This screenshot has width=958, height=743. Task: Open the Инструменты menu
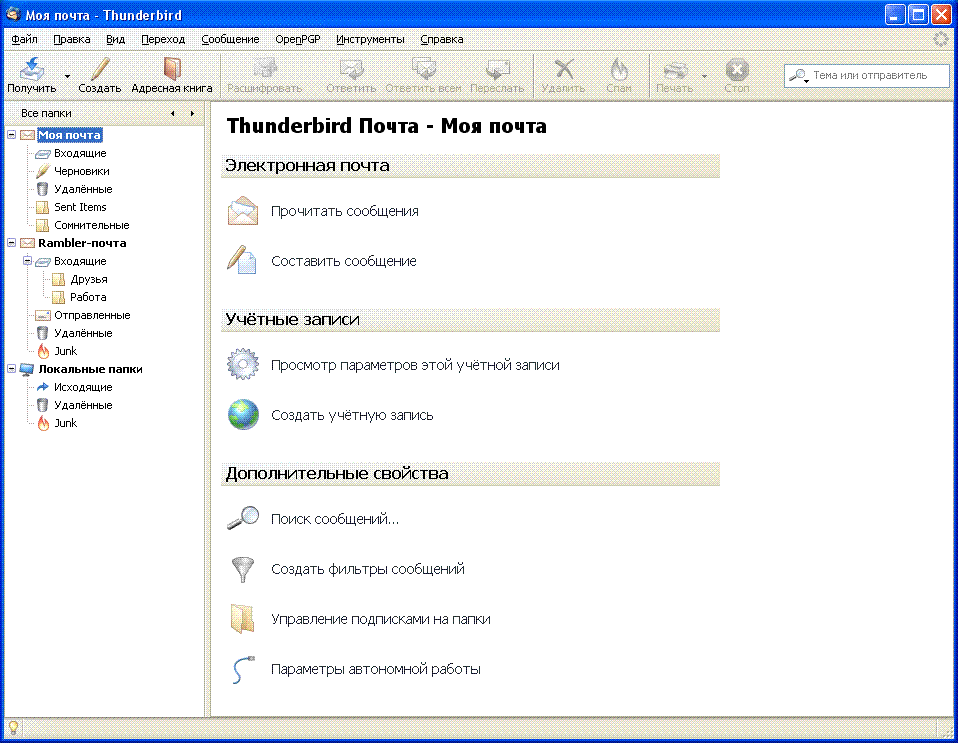tap(370, 39)
